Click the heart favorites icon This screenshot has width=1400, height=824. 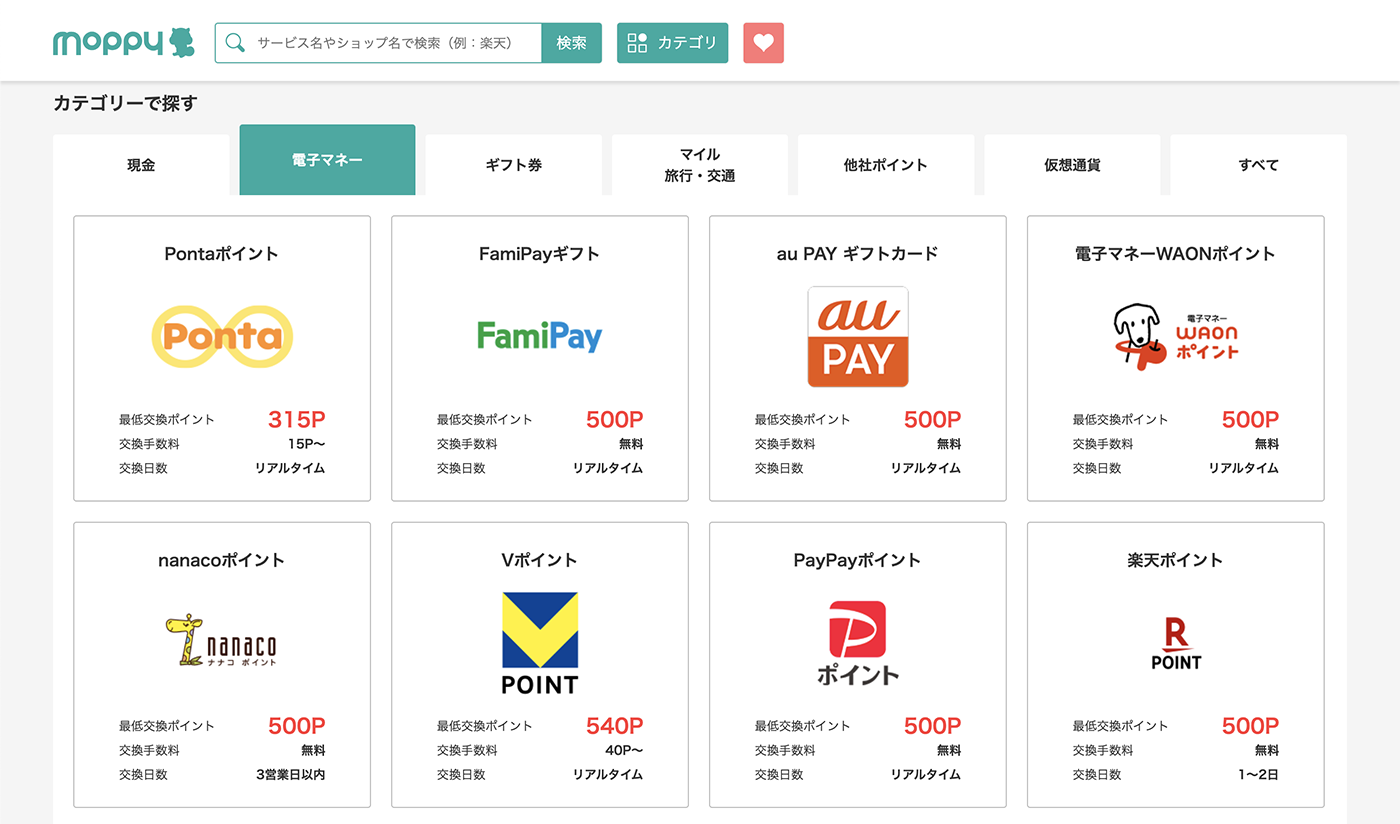[763, 43]
